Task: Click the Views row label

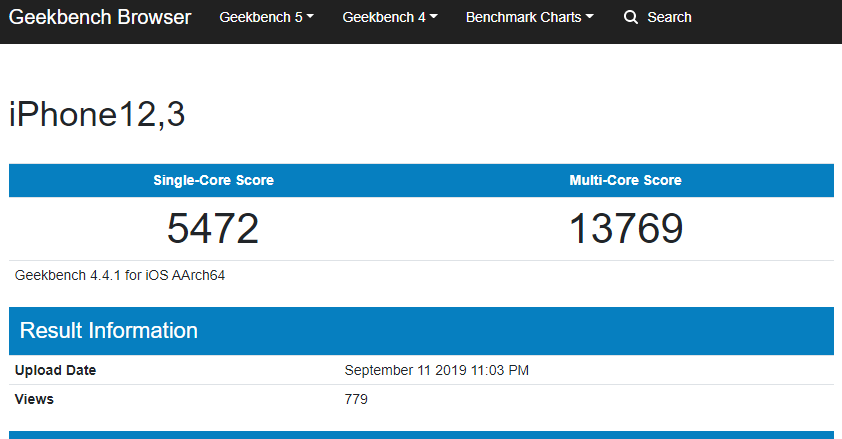Action: point(34,399)
